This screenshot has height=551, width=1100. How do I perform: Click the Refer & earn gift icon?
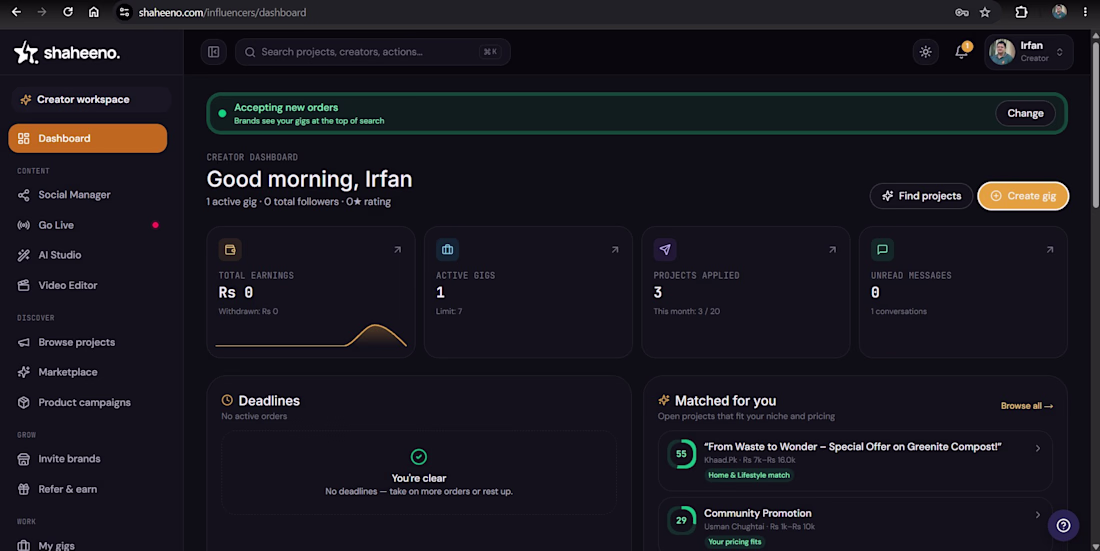coord(24,489)
